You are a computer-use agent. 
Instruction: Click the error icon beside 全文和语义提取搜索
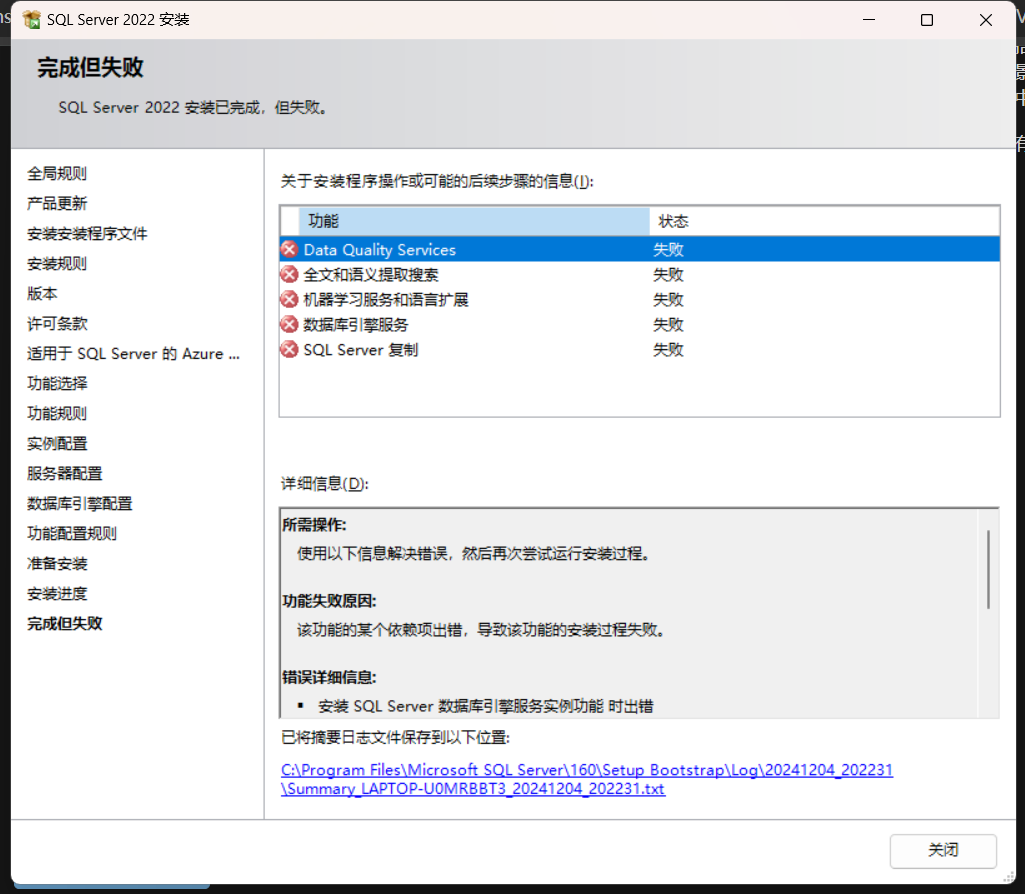click(289, 274)
